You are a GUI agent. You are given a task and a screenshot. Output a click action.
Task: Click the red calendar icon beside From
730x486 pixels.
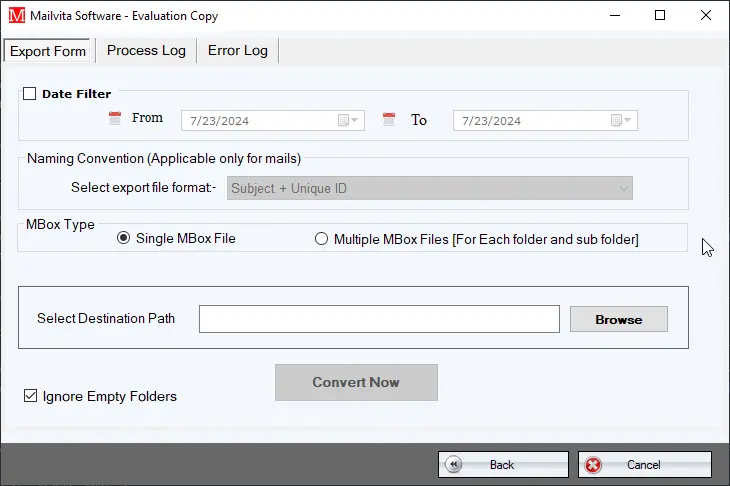(115, 118)
